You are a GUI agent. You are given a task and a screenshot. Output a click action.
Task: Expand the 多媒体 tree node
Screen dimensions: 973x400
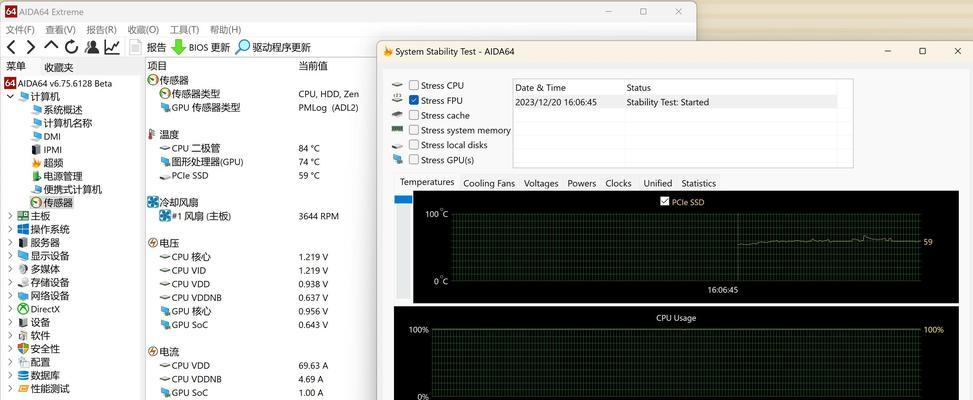(x=10, y=269)
